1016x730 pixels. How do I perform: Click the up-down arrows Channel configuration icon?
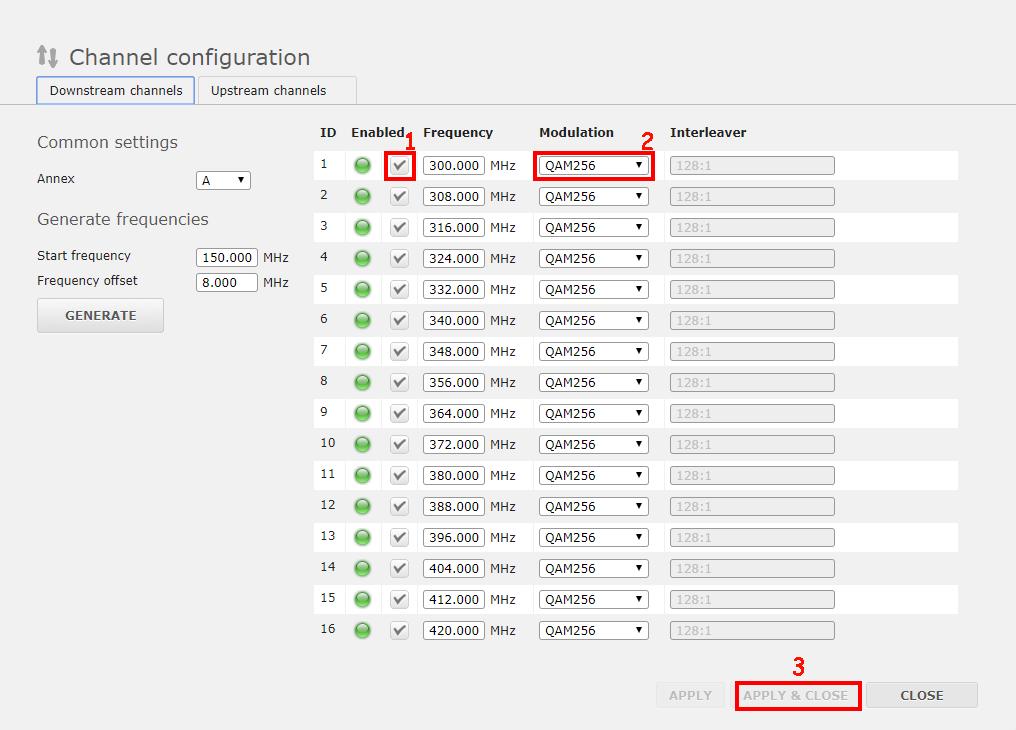point(47,56)
